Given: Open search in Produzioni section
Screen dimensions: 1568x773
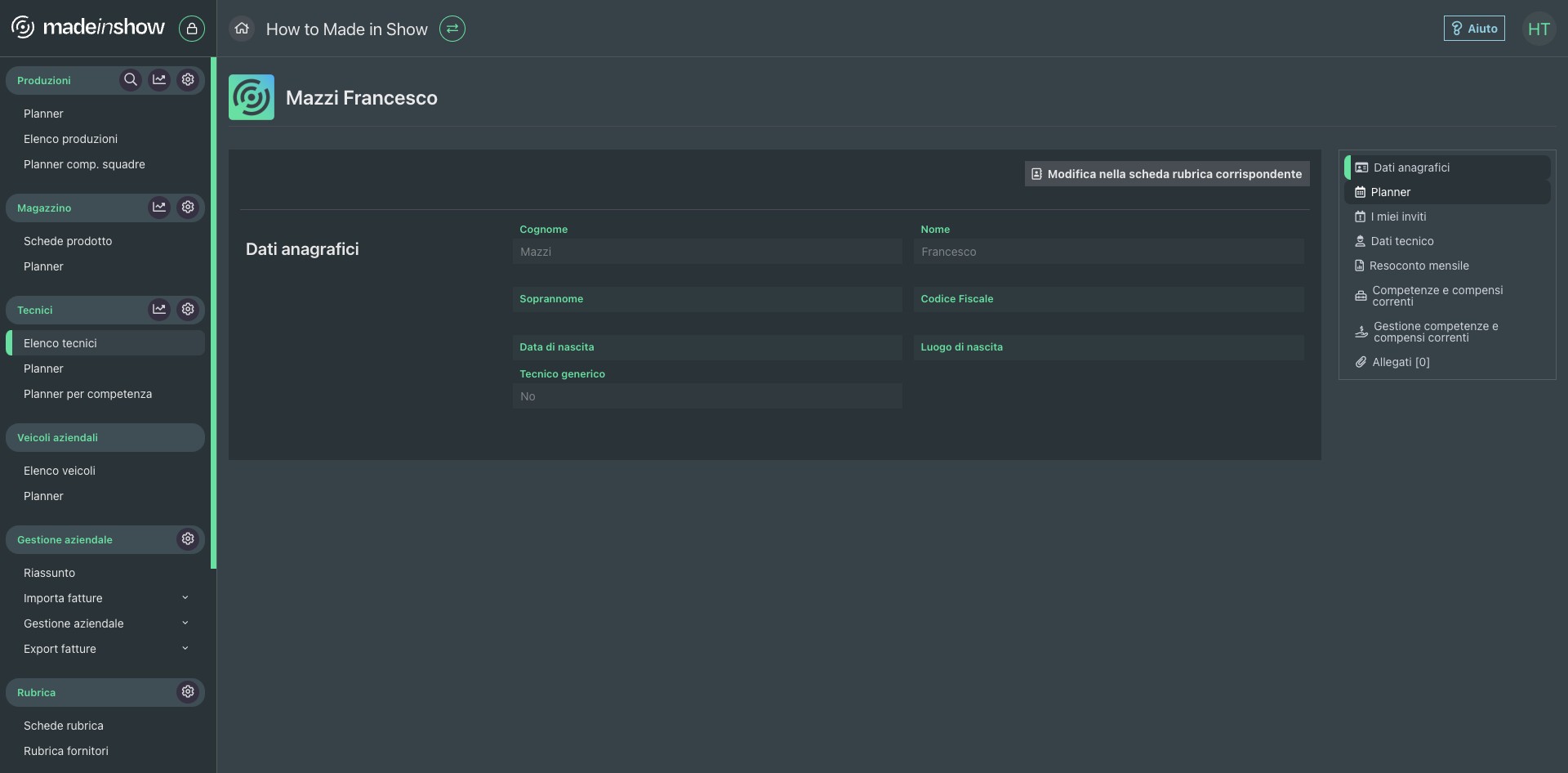Looking at the screenshot, I should click(x=131, y=80).
